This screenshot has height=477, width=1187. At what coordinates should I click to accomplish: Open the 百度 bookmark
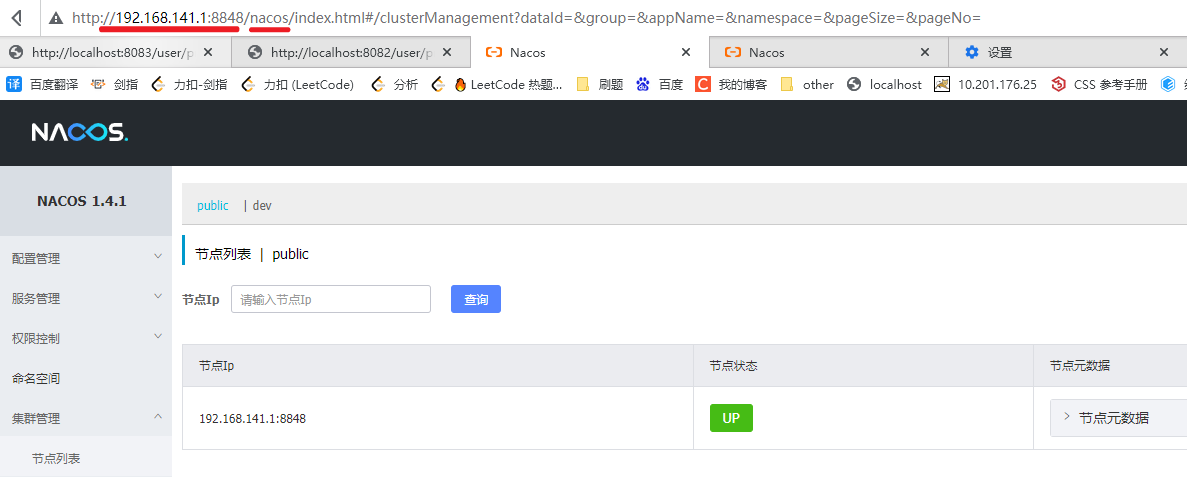pos(659,84)
